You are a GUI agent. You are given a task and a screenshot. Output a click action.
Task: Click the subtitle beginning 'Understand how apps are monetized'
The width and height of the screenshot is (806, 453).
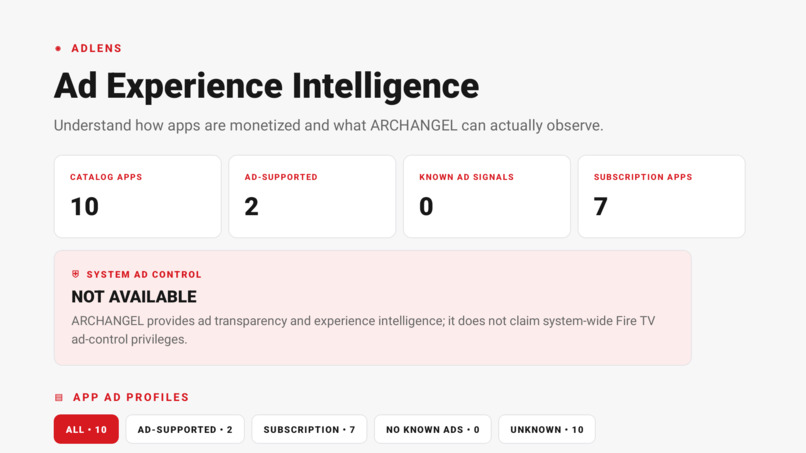(x=328, y=125)
